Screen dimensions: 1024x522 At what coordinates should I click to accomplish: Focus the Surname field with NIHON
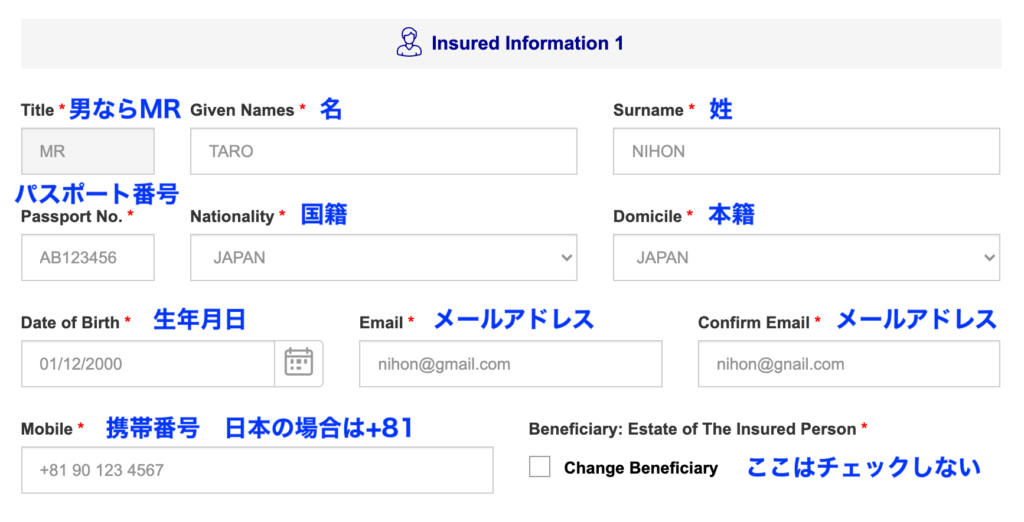(806, 151)
